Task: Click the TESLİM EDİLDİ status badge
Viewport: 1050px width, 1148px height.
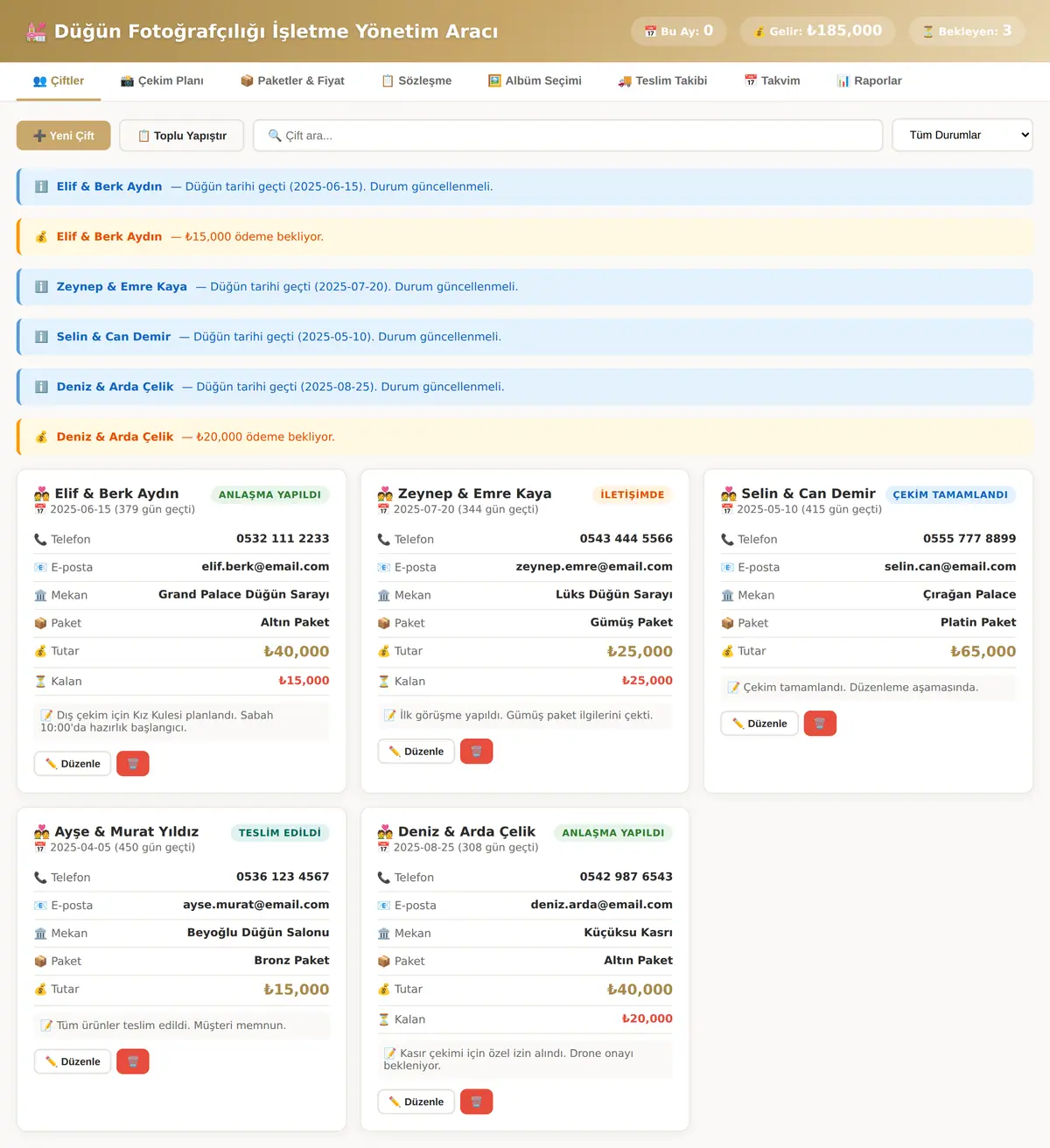Action: pos(280,833)
